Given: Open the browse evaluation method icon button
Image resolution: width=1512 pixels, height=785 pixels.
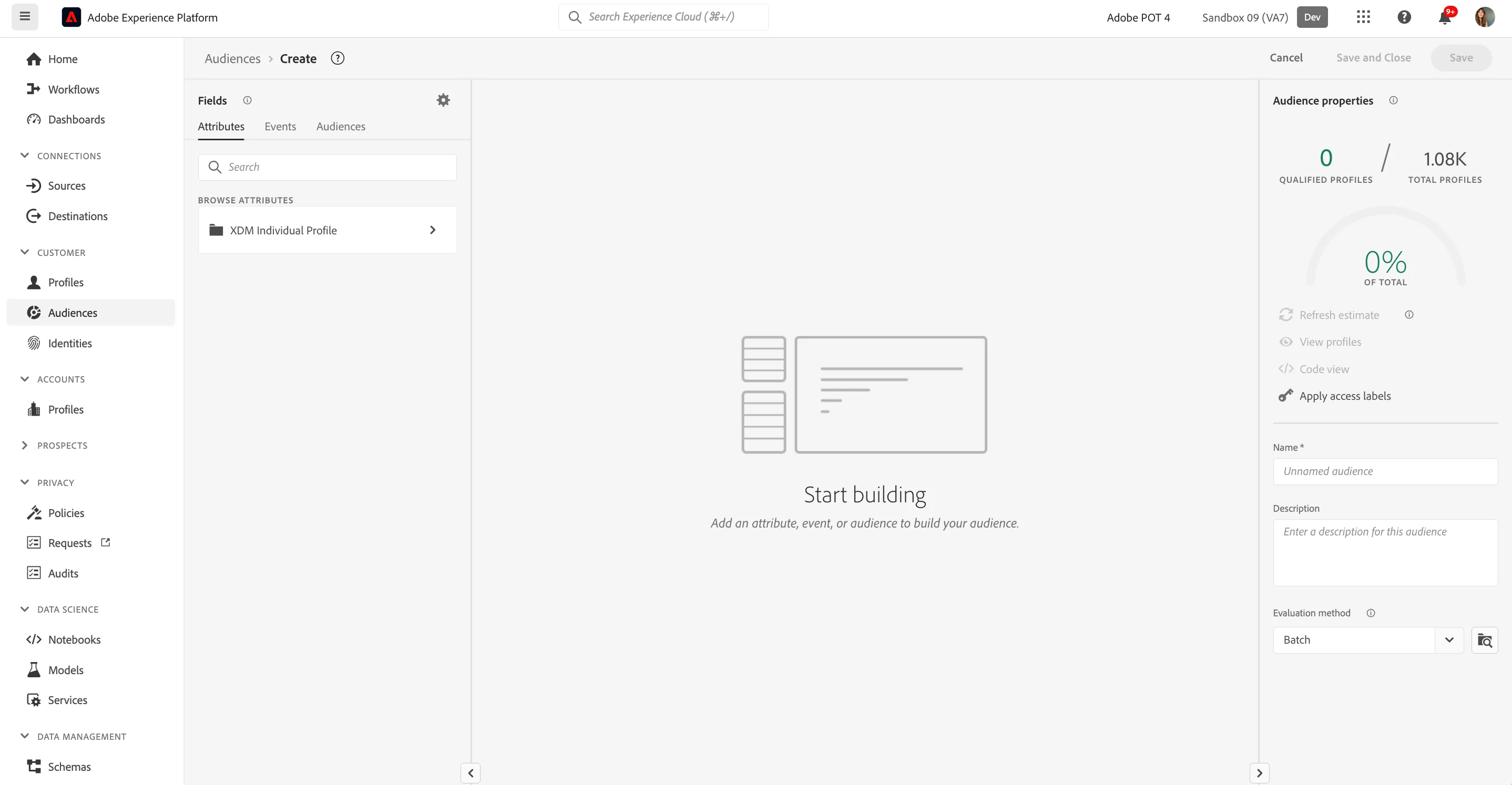Looking at the screenshot, I should click(x=1485, y=640).
